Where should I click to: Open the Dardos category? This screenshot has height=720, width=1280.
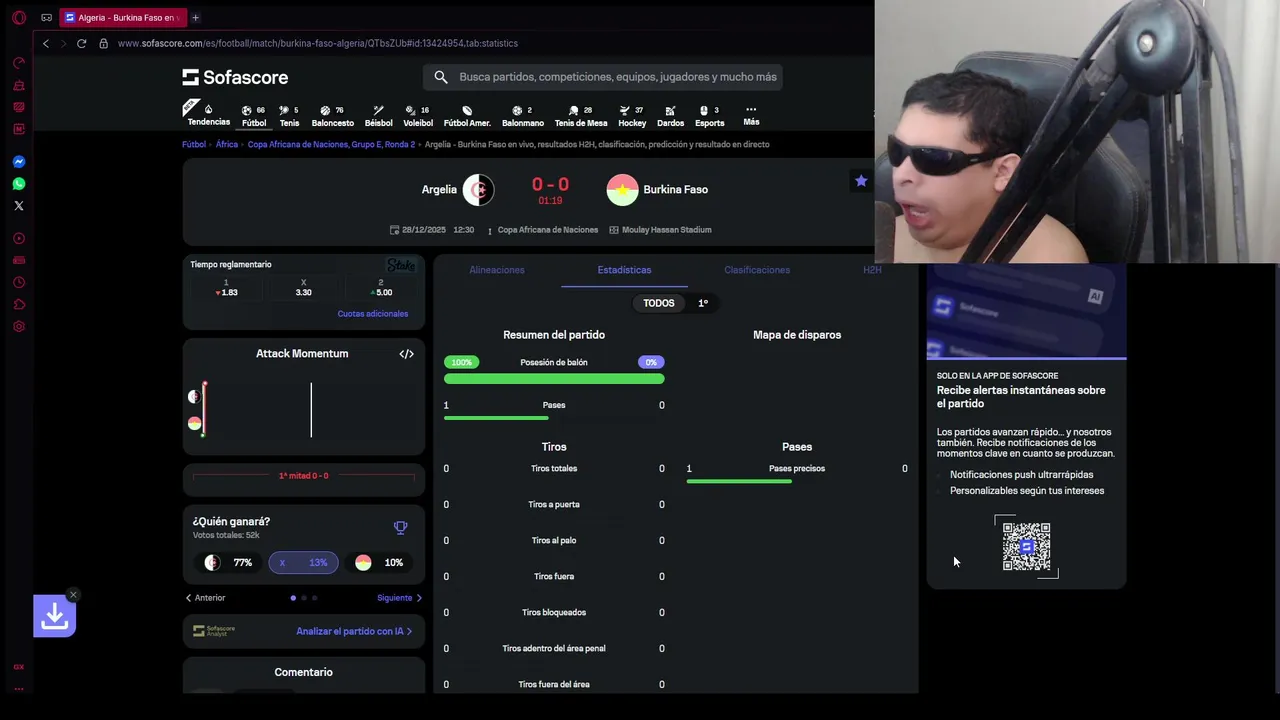[670, 116]
